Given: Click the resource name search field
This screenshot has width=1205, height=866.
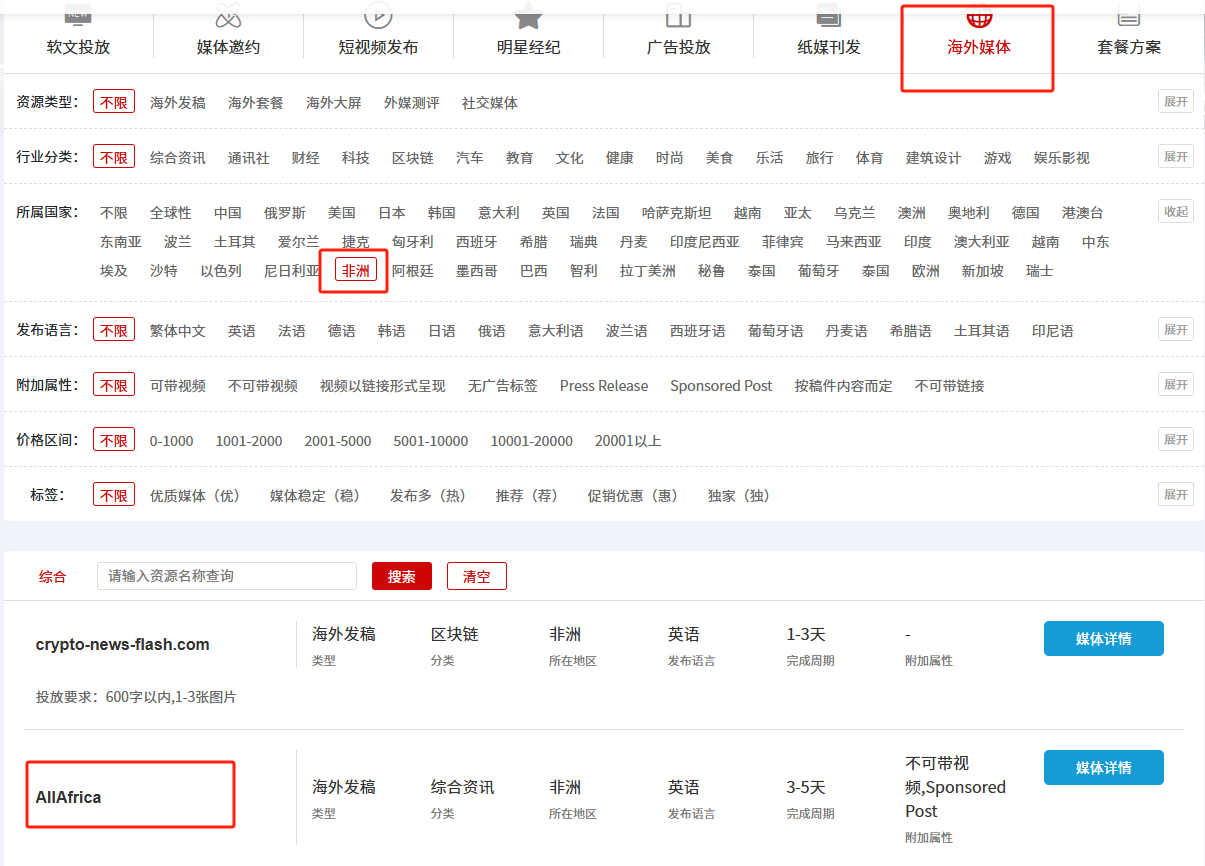Looking at the screenshot, I should (x=227, y=576).
